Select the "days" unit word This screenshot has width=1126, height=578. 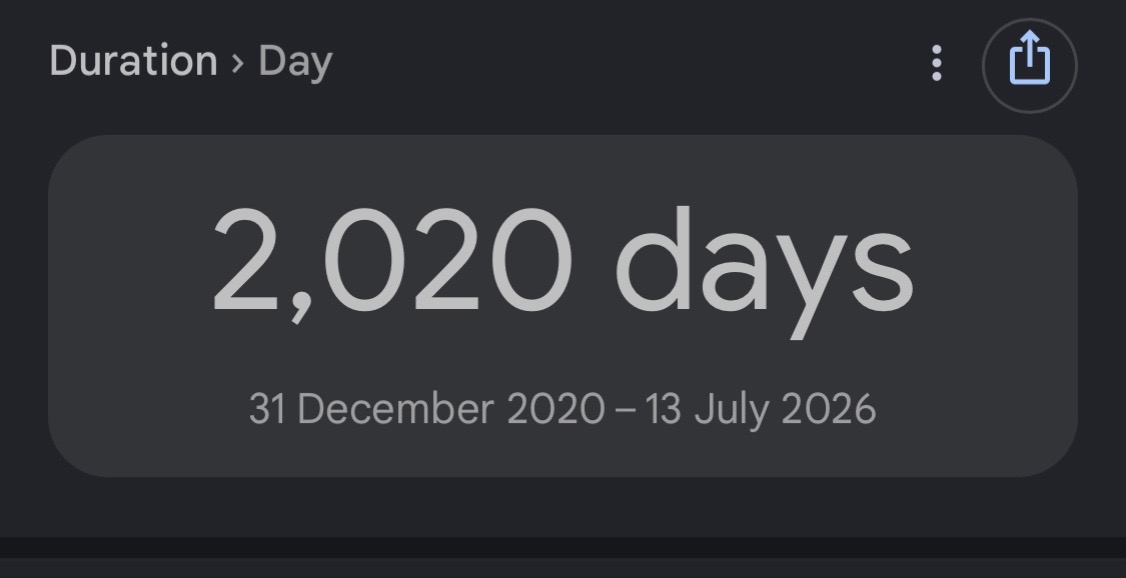click(x=764, y=271)
